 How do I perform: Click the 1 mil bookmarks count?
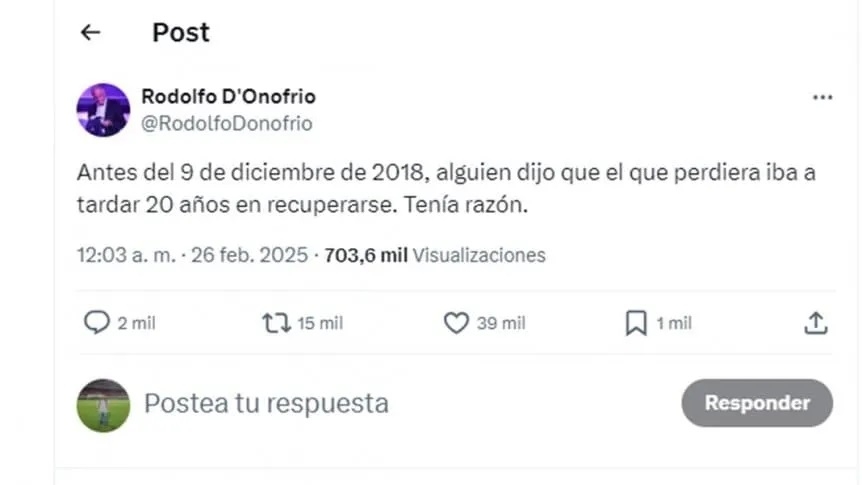coord(673,323)
